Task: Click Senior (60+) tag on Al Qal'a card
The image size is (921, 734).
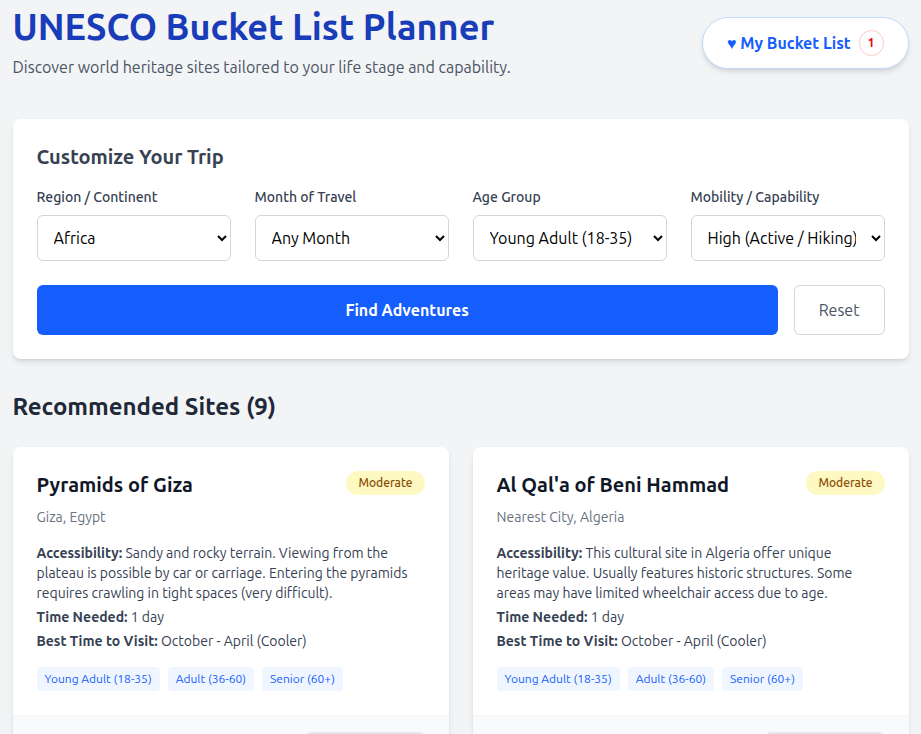Action: click(762, 679)
